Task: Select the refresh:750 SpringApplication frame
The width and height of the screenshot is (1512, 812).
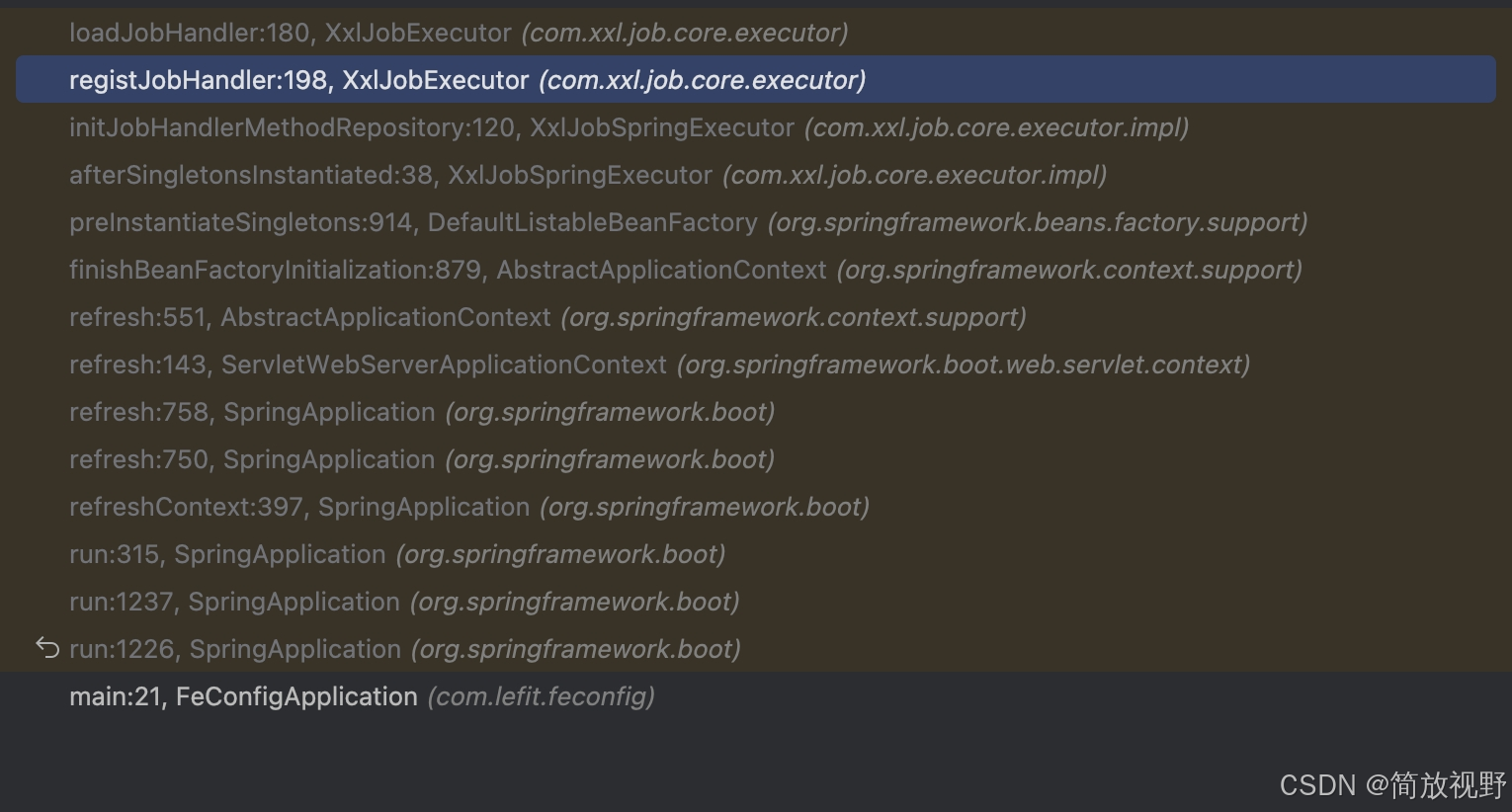Action: 251,459
